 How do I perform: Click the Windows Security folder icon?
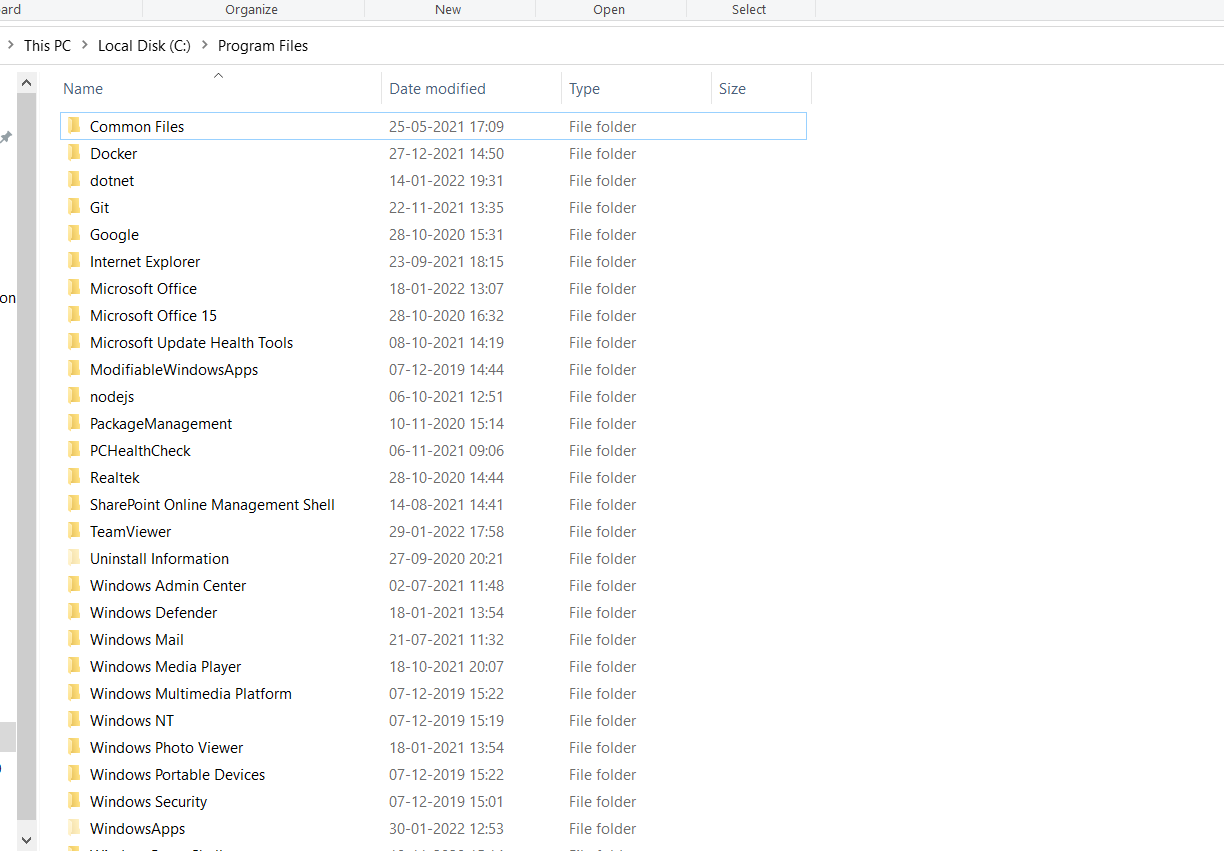click(74, 801)
